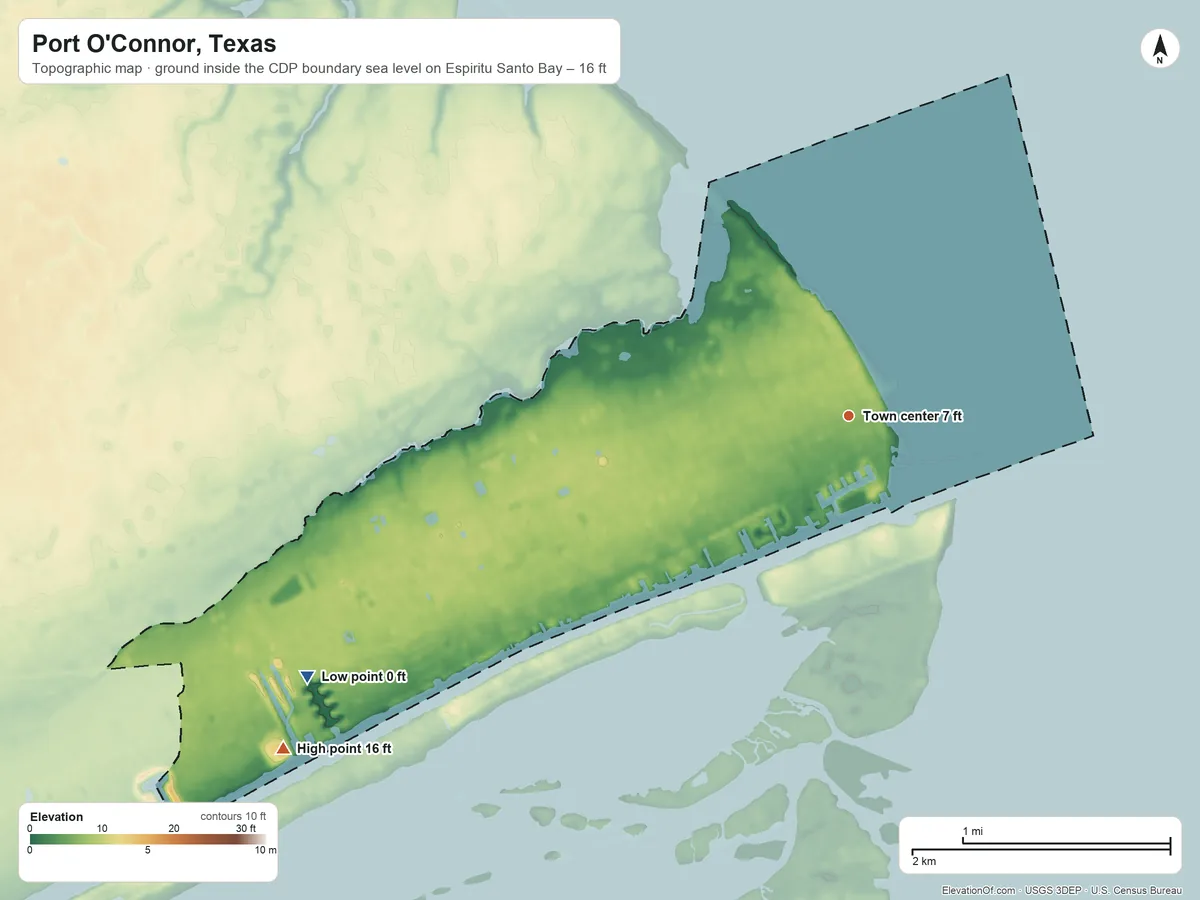Viewport: 1200px width, 900px height.
Task: Click the topographic map subtitle text
Action: pyautogui.click(x=319, y=71)
